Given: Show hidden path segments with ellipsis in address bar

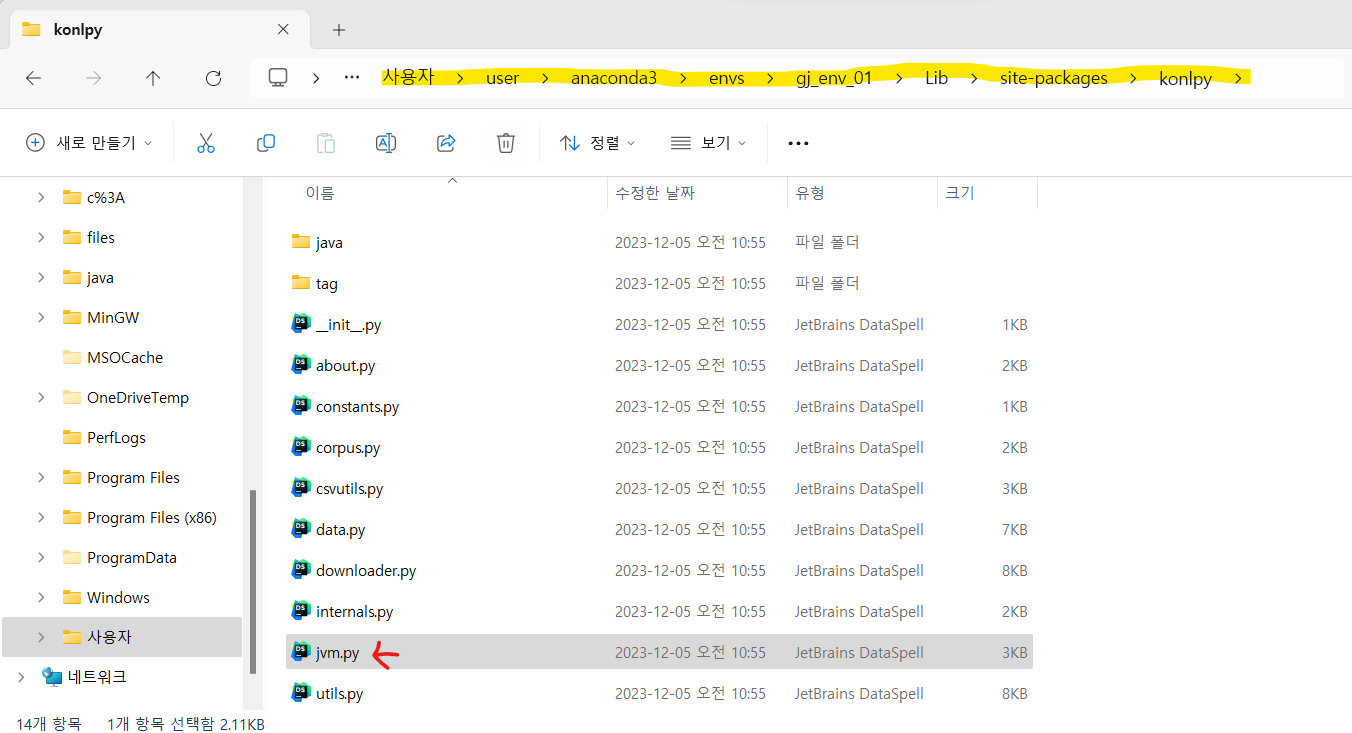Looking at the screenshot, I should 352,77.
